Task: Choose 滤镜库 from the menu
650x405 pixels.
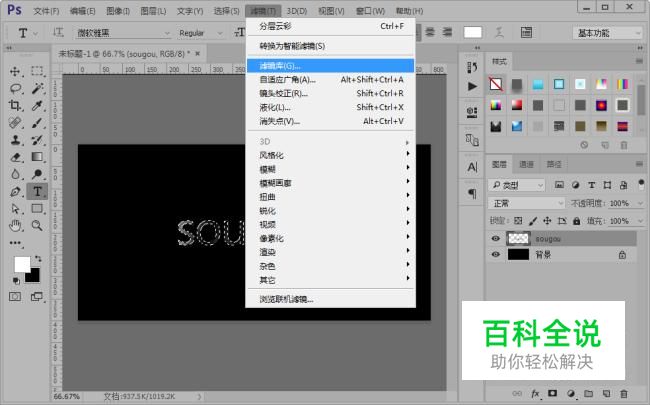Action: pyautogui.click(x=330, y=65)
